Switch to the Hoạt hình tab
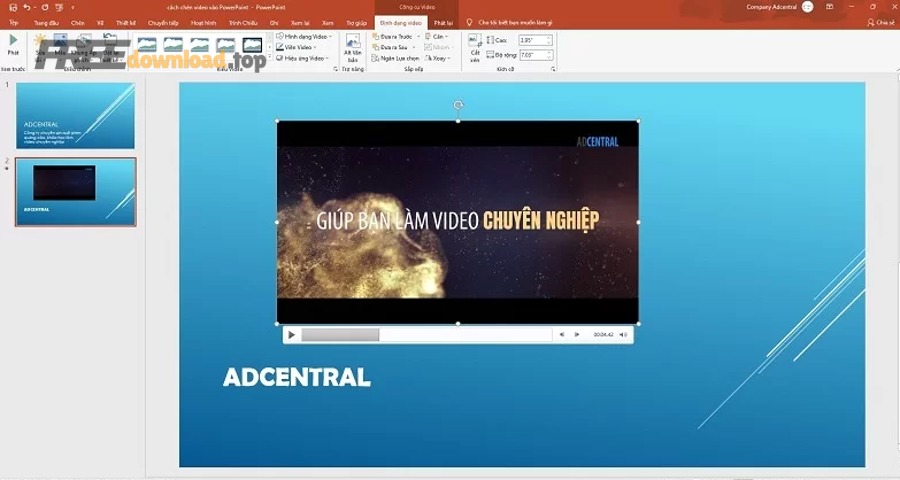Screen dimensions: 900x480 coord(203,23)
